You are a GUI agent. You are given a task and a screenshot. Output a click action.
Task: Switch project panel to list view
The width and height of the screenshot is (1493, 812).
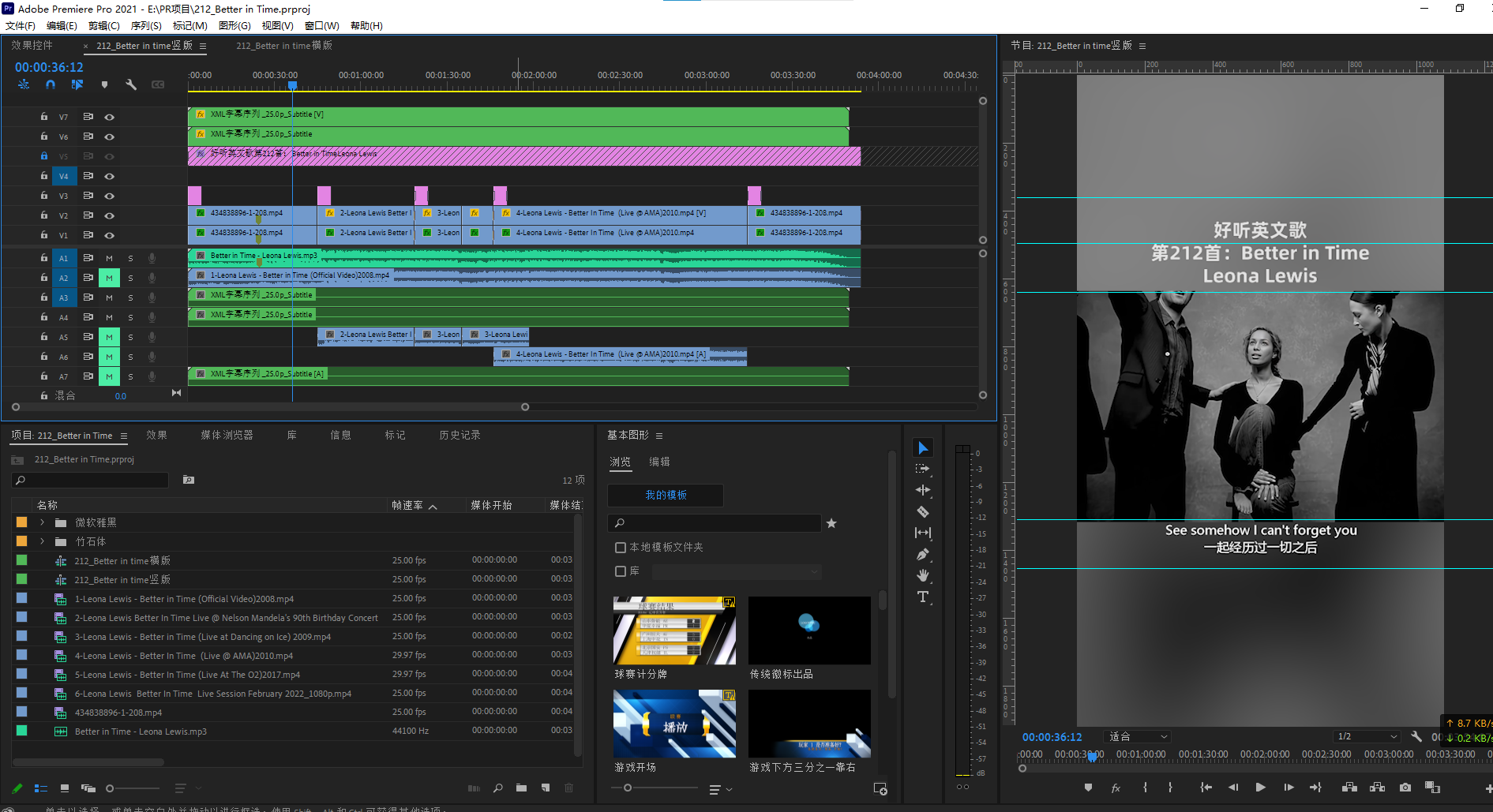point(41,788)
